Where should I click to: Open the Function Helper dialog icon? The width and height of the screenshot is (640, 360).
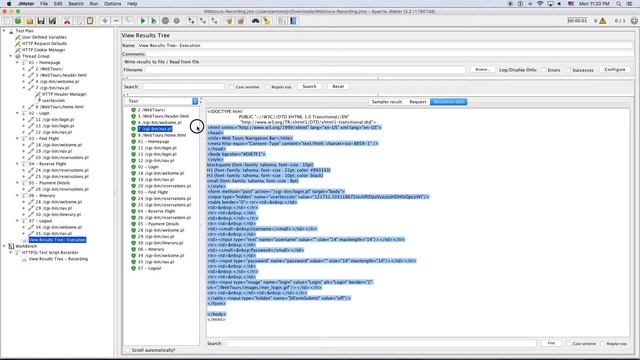pos(282,21)
